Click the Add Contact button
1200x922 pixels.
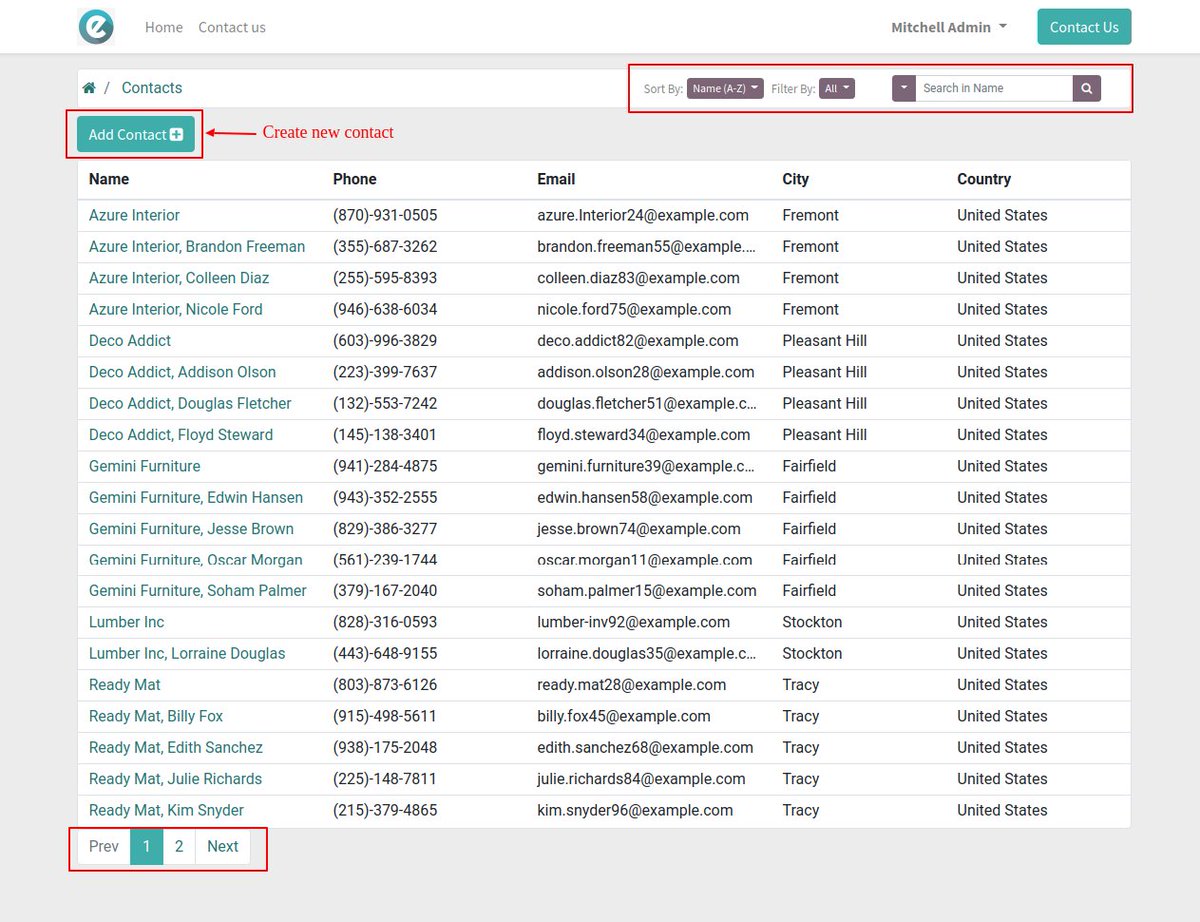click(136, 134)
